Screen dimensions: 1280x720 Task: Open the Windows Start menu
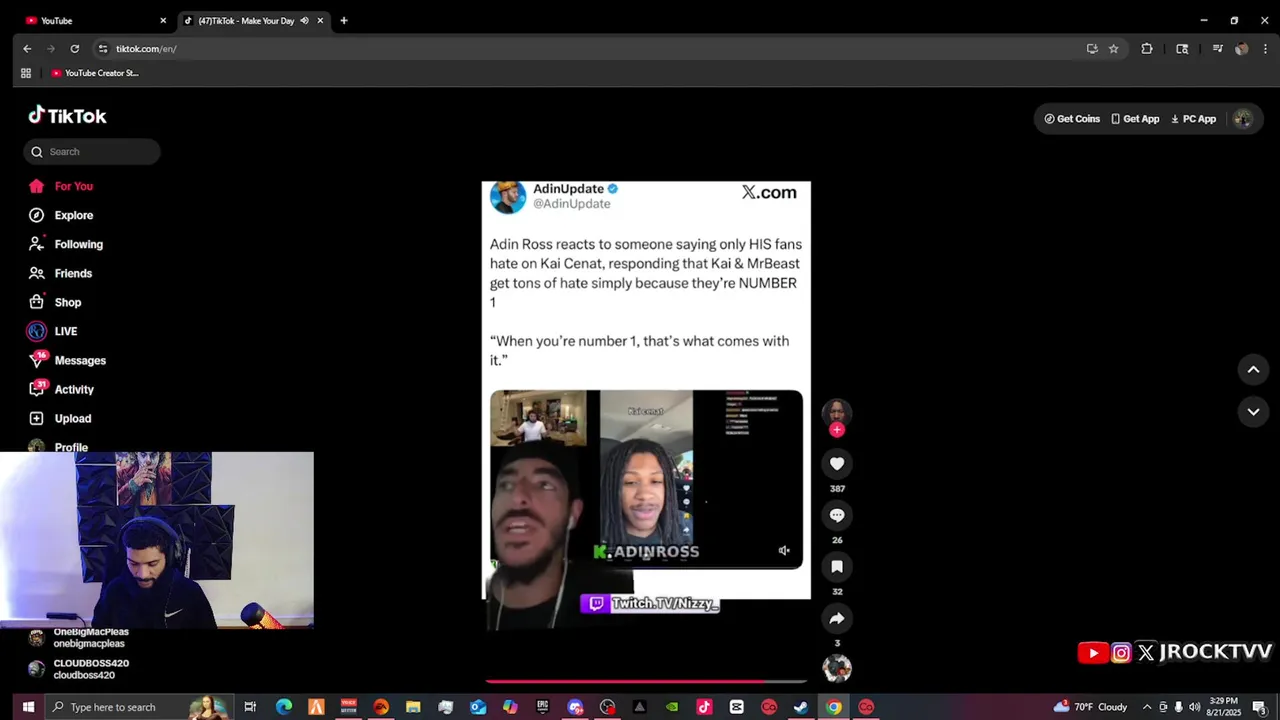(28, 707)
